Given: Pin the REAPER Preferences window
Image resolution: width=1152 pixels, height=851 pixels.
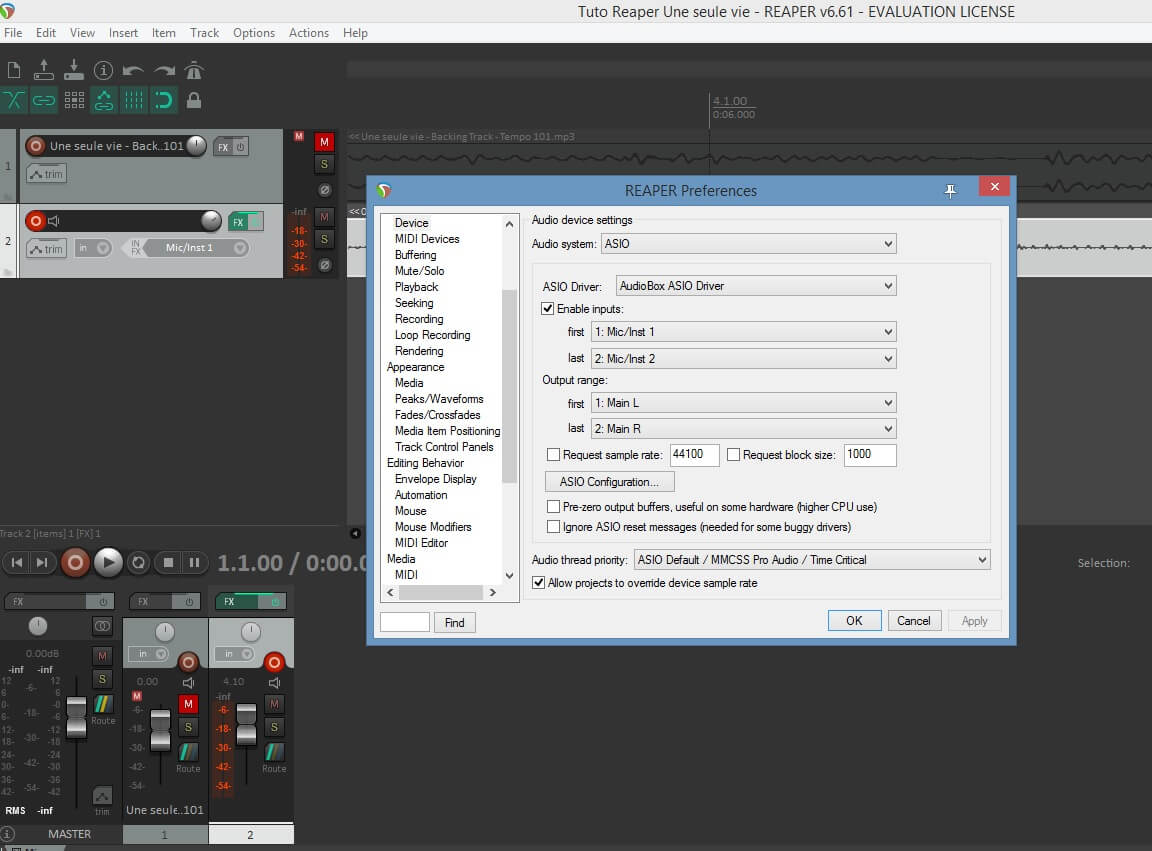Looking at the screenshot, I should pyautogui.click(x=951, y=191).
